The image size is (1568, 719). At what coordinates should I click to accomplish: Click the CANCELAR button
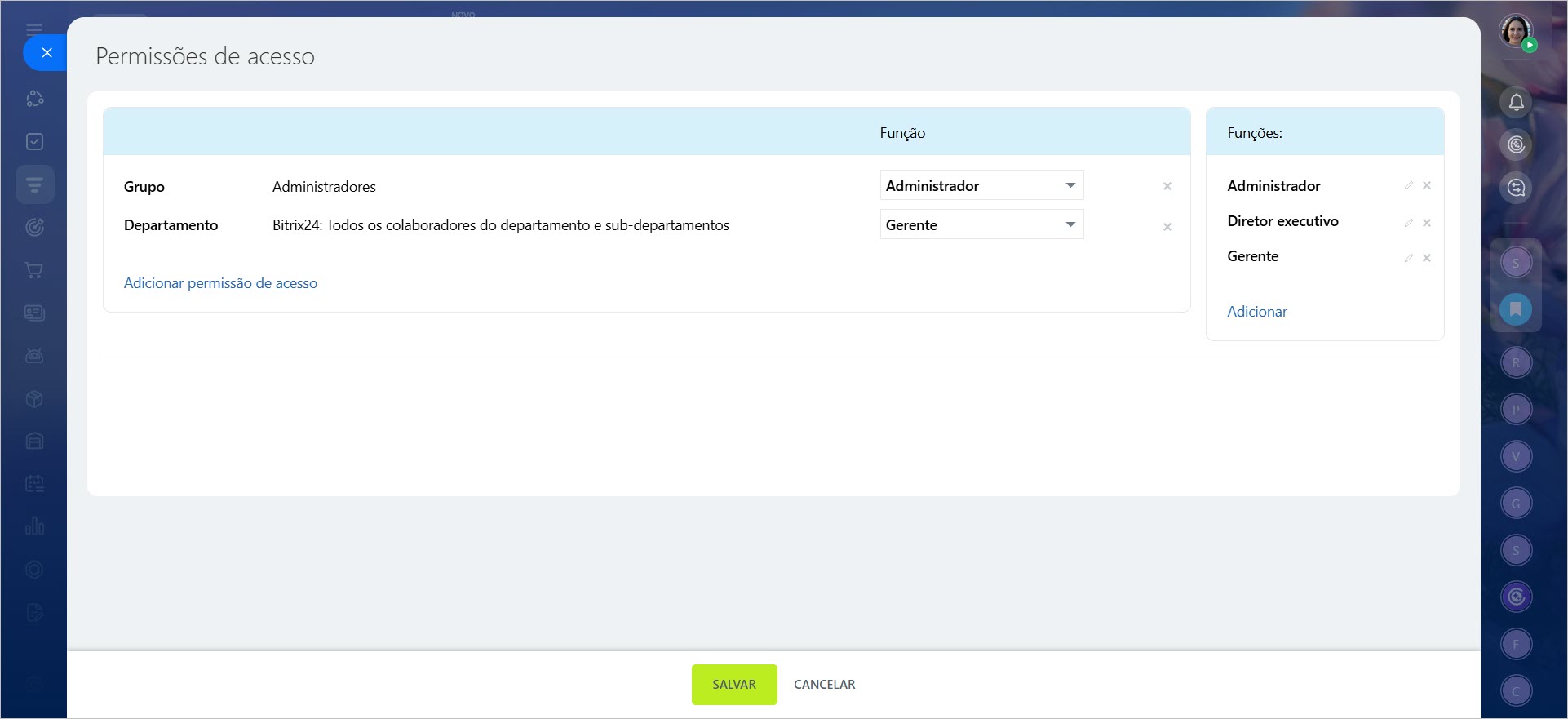click(x=824, y=684)
